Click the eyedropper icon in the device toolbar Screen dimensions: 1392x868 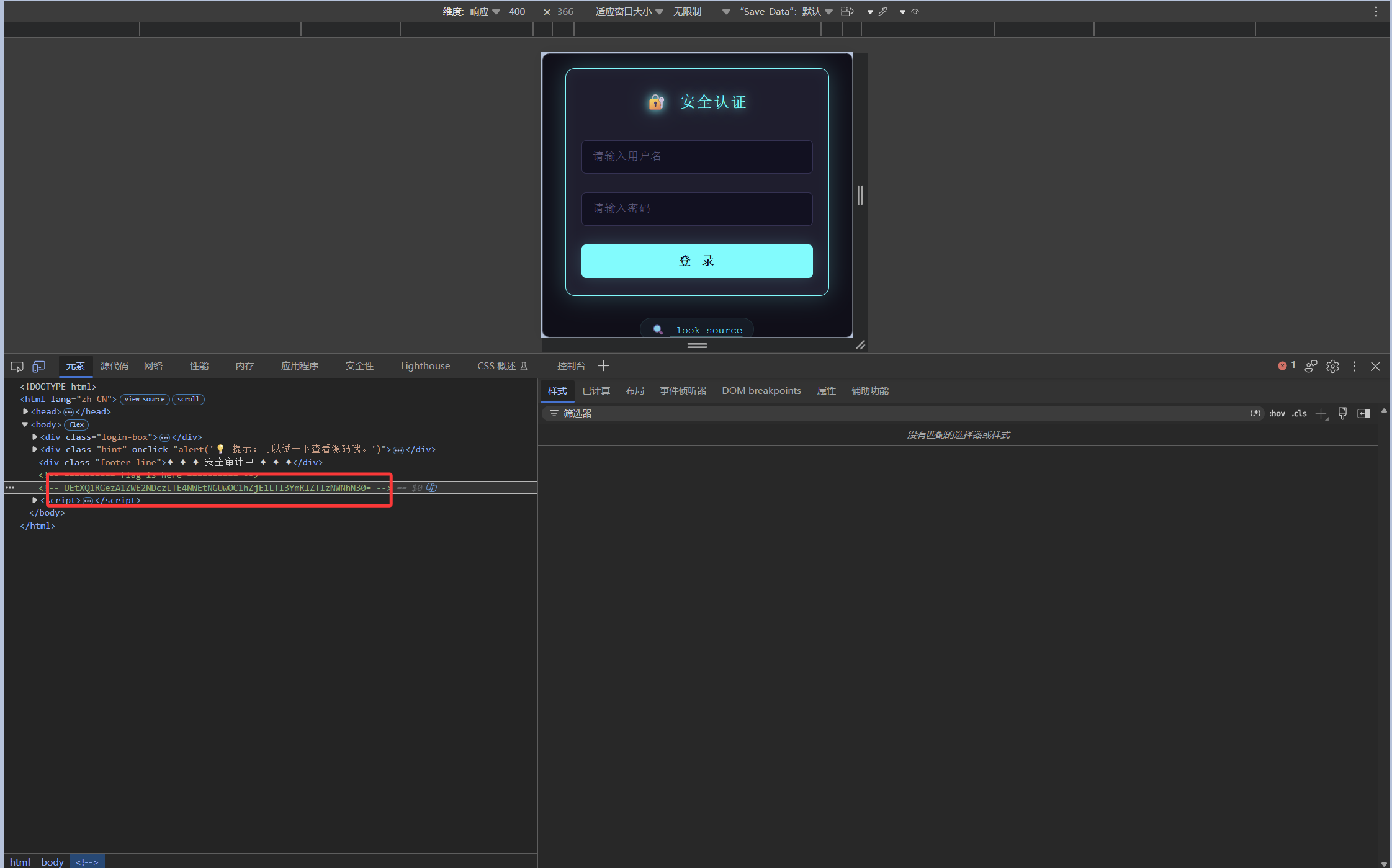[882, 11]
